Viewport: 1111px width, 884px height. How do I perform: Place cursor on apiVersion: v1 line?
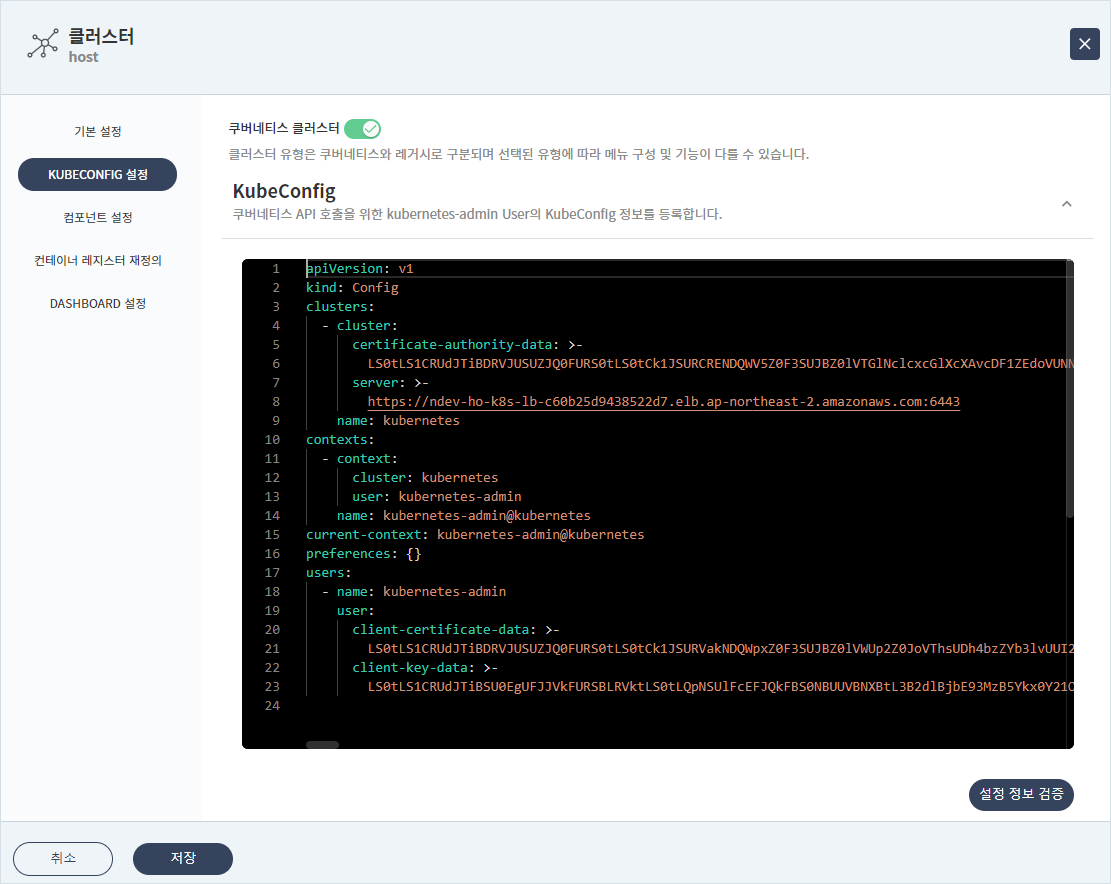pos(360,268)
